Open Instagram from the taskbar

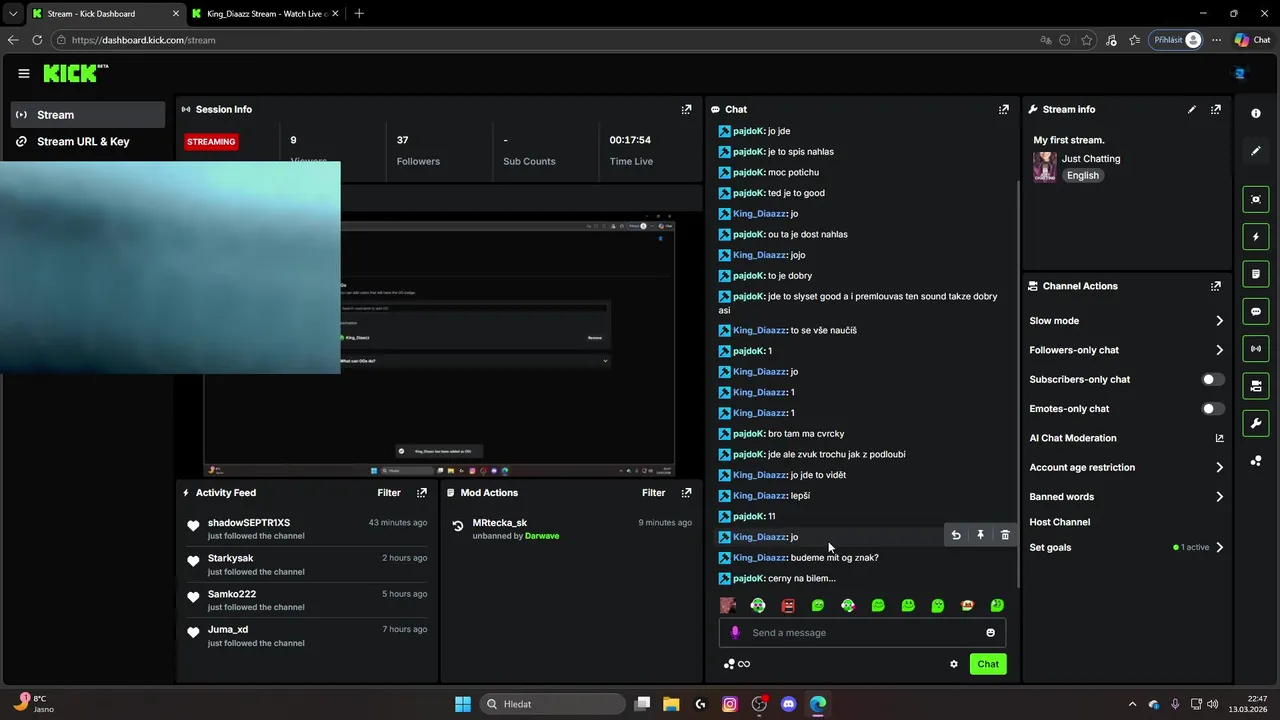tap(730, 704)
